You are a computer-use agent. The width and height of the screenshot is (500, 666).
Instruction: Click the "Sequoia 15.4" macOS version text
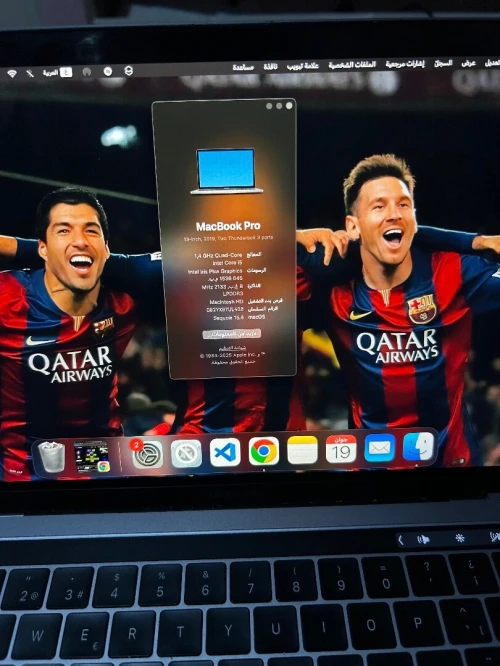click(x=229, y=318)
